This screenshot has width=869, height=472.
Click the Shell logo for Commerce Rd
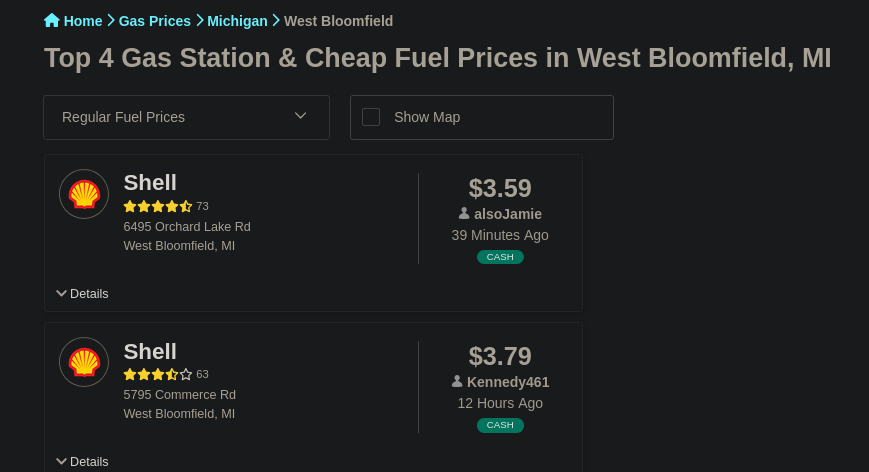coord(84,362)
